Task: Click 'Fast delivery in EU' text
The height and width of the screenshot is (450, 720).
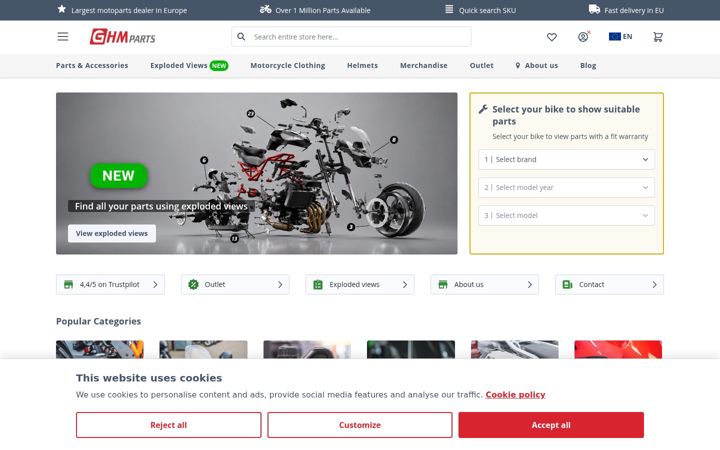Action: click(634, 10)
